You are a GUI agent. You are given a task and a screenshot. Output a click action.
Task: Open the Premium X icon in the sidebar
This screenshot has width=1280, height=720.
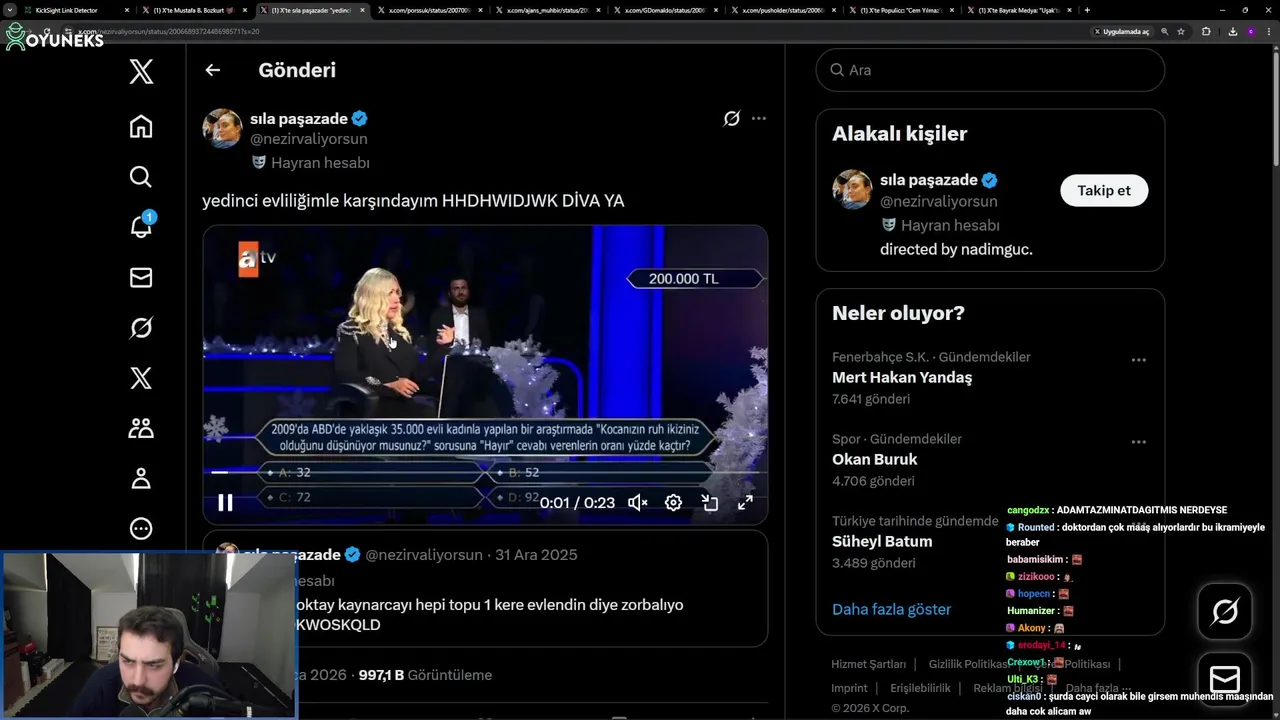point(141,378)
